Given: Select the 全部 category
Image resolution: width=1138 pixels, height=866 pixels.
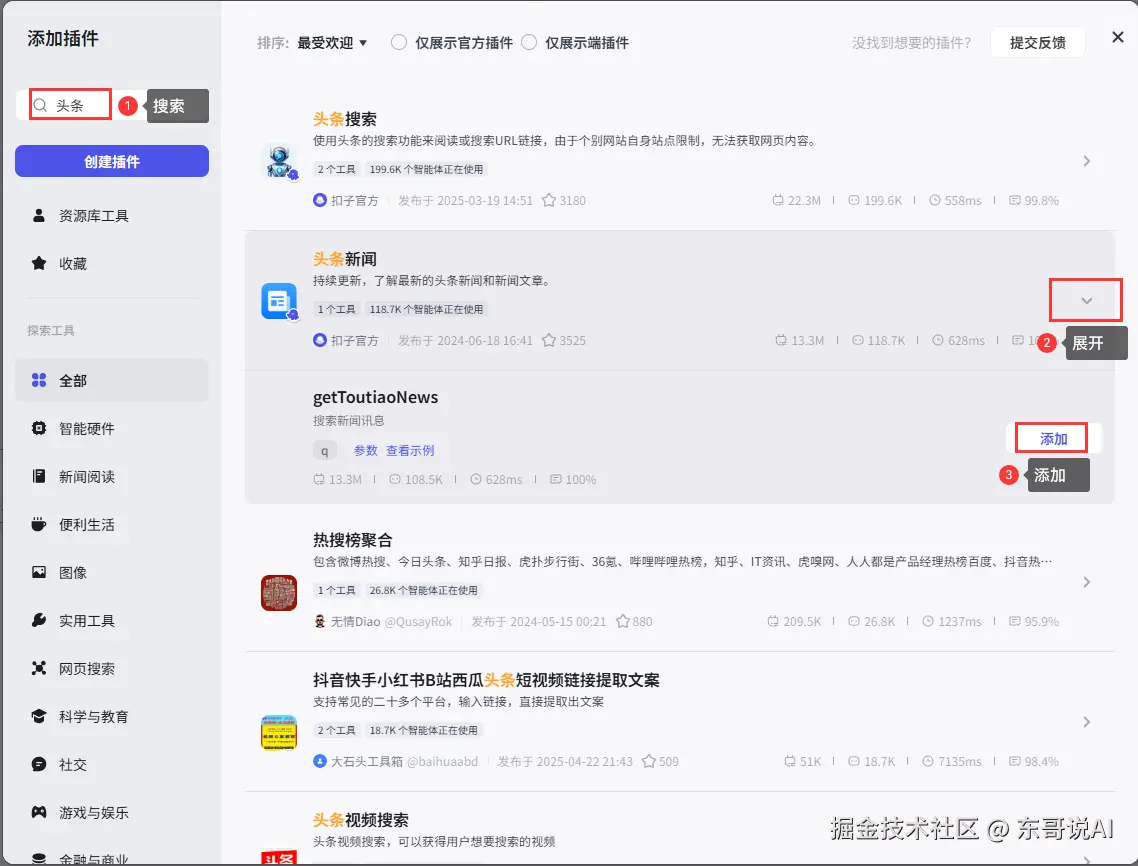Looking at the screenshot, I should pos(112,380).
